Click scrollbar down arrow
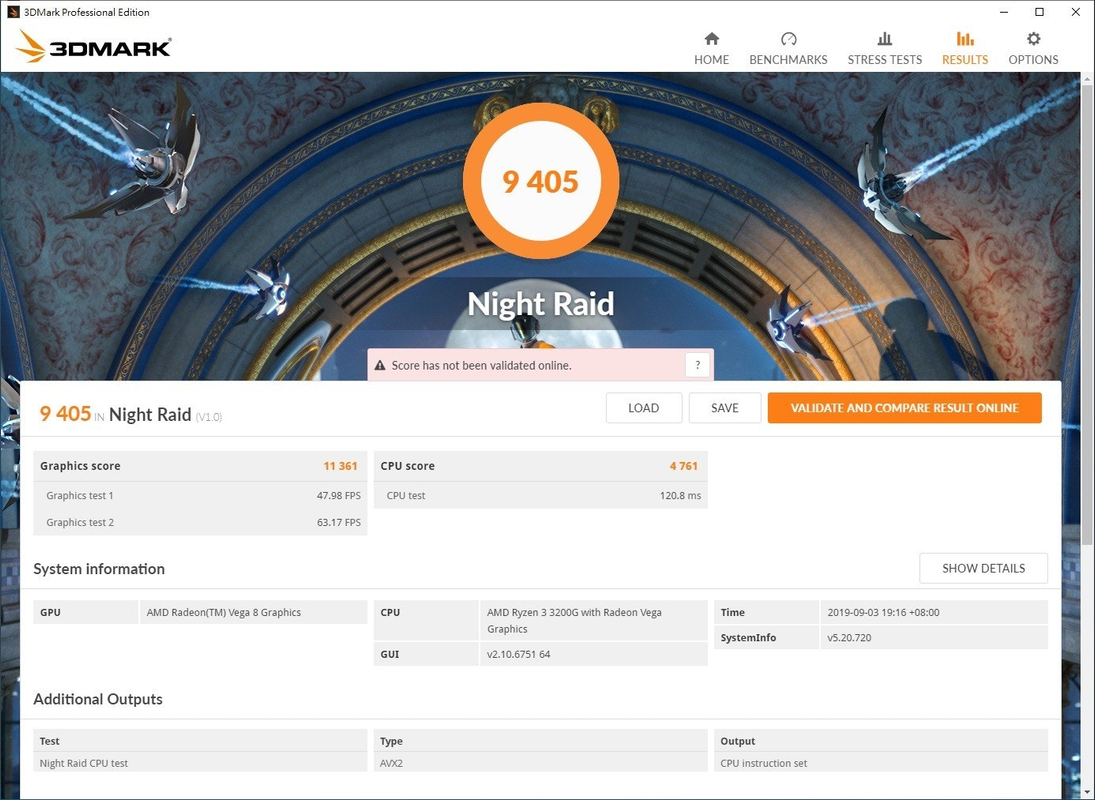Screen dimensions: 1095x800 point(1087,792)
